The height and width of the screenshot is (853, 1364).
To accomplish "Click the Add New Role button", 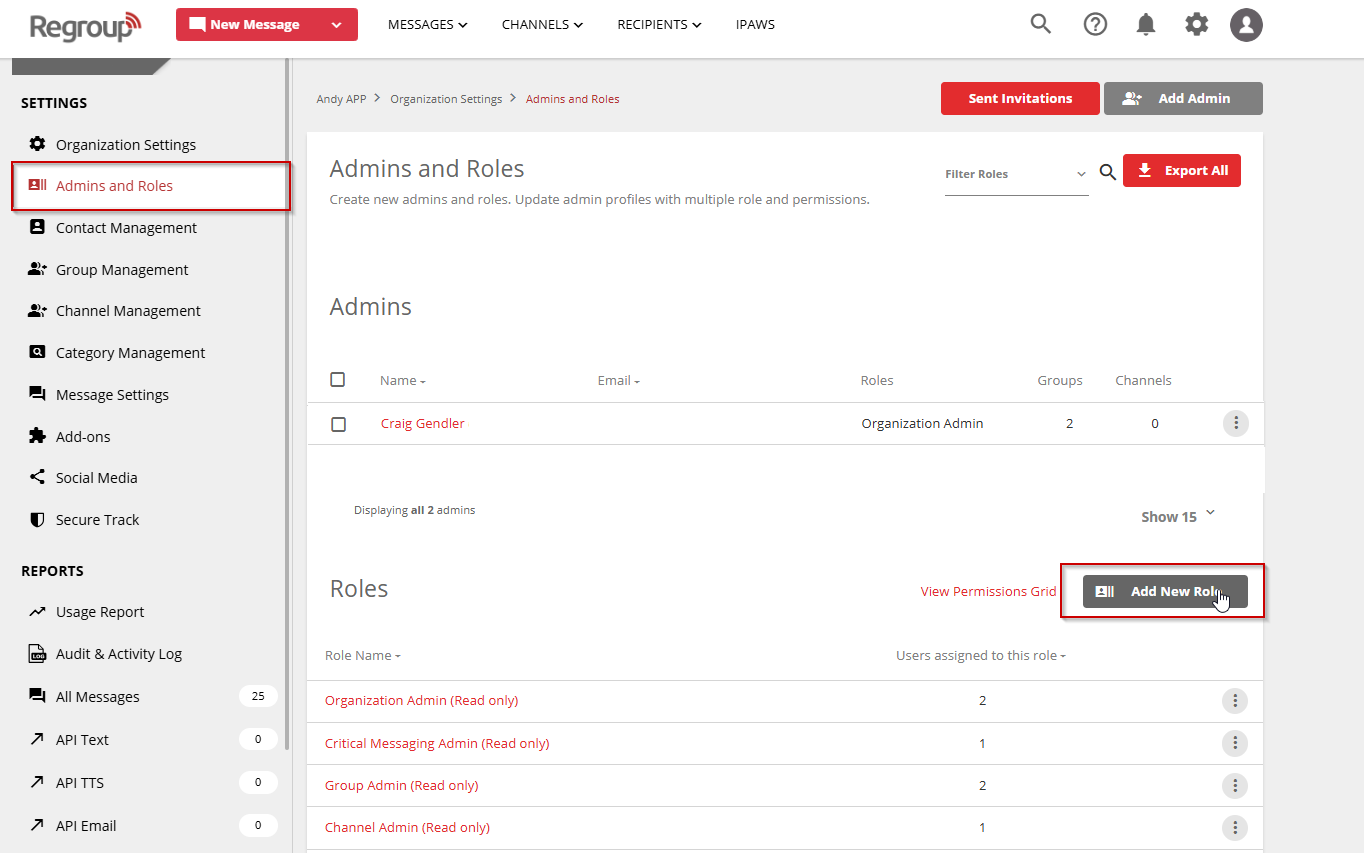I will [1165, 591].
